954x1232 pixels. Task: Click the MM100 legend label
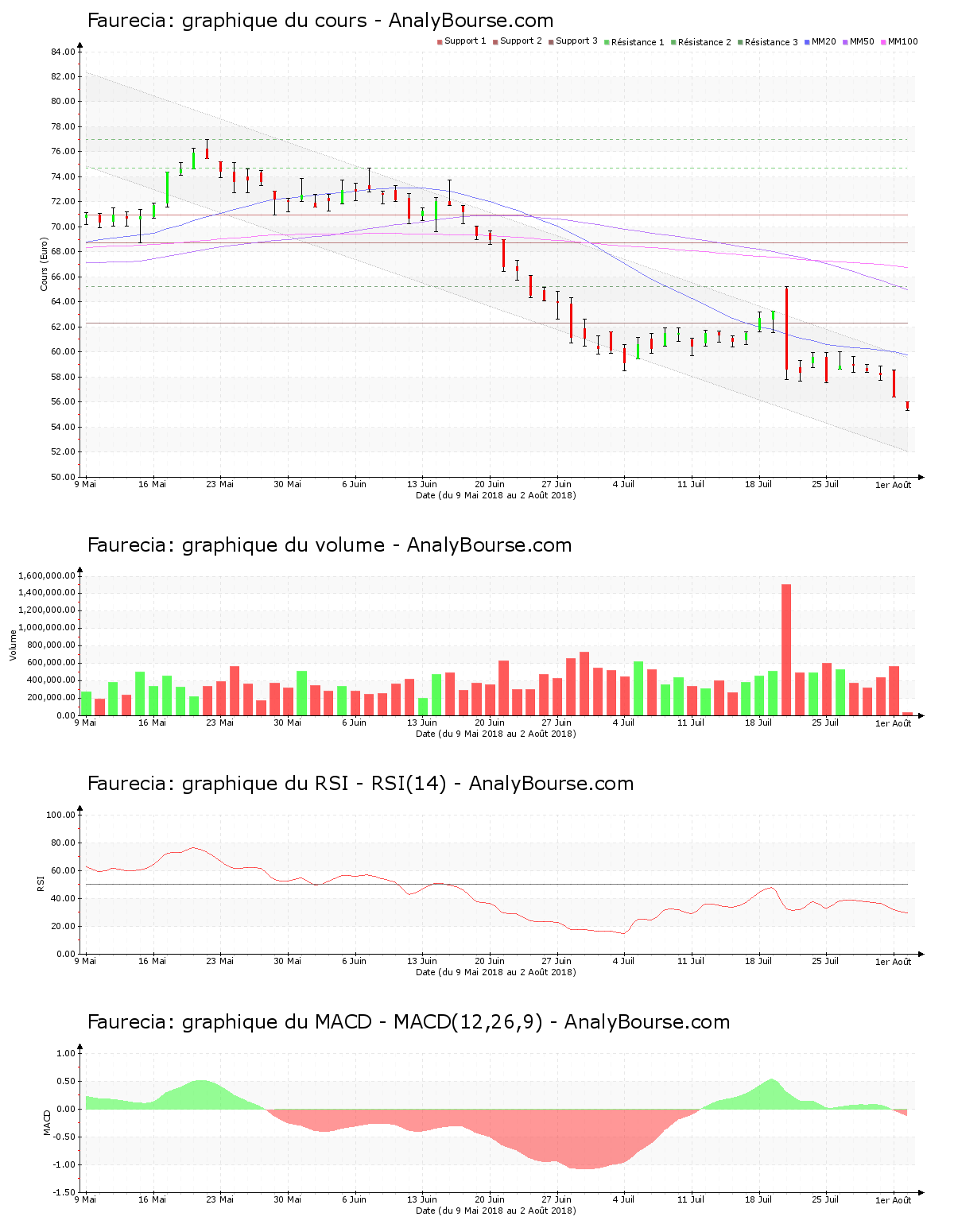pyautogui.click(x=902, y=41)
